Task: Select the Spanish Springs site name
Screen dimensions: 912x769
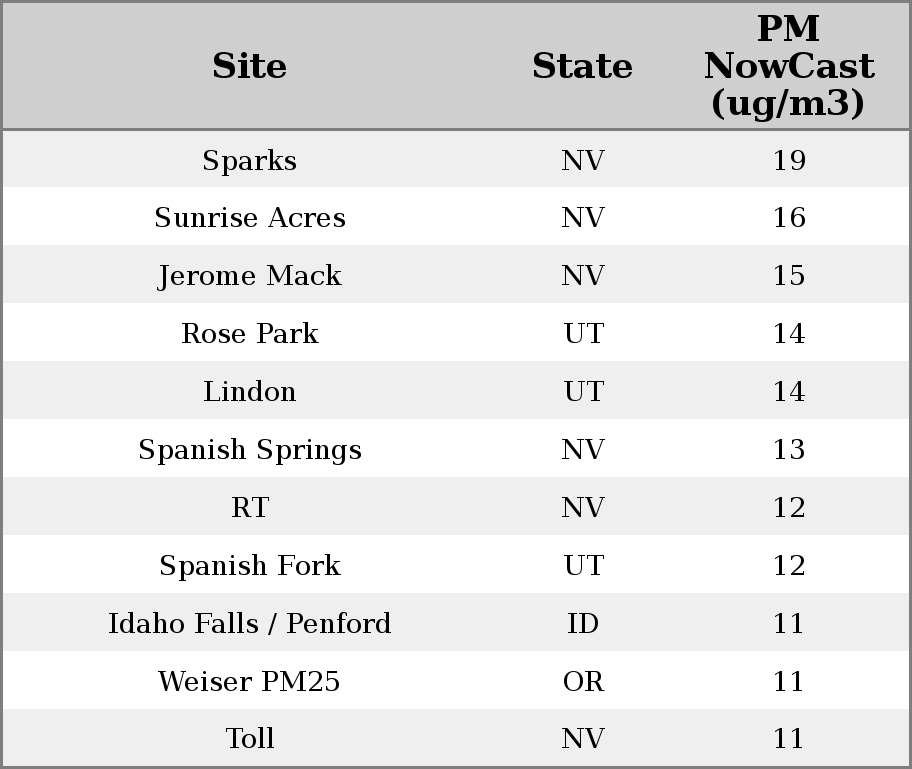Action: (x=250, y=450)
